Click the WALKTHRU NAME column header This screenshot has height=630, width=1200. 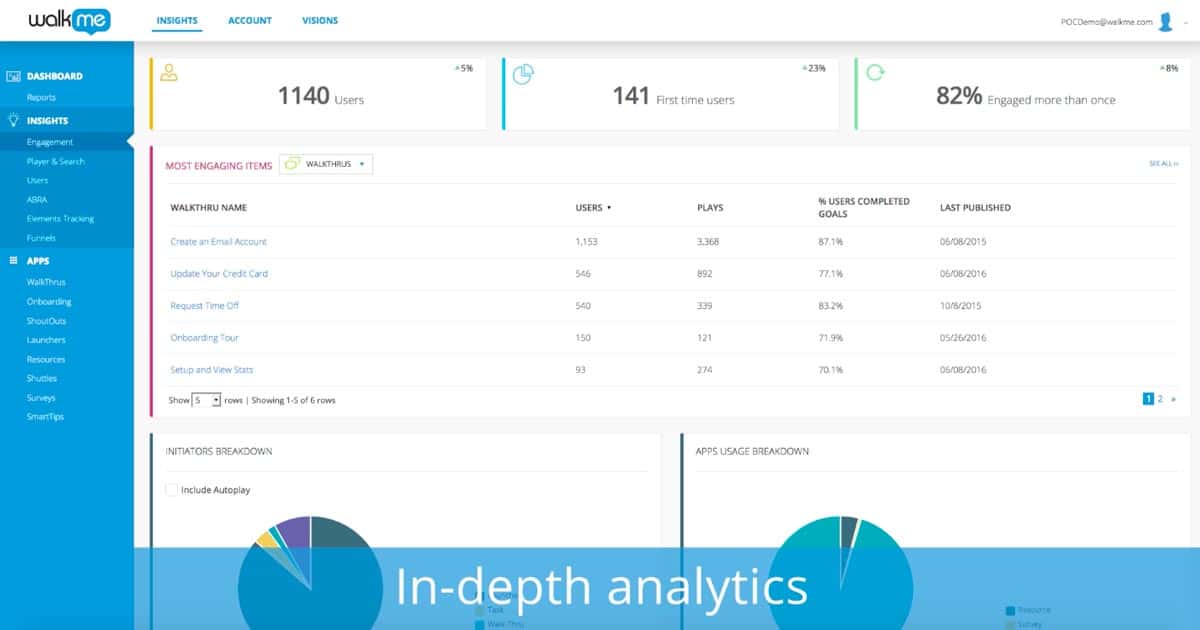tap(209, 208)
